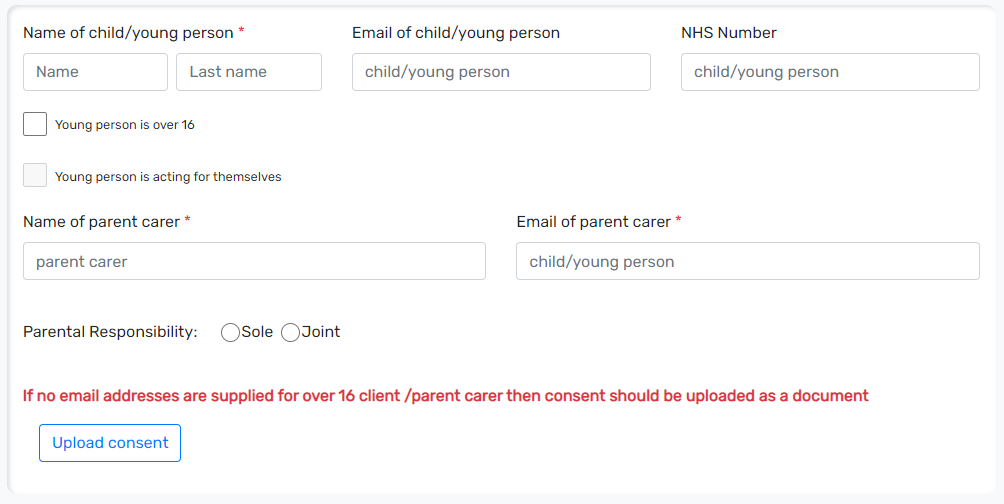The height and width of the screenshot is (504, 1004).
Task: Click the 'NHS Number' label text
Action: click(728, 33)
